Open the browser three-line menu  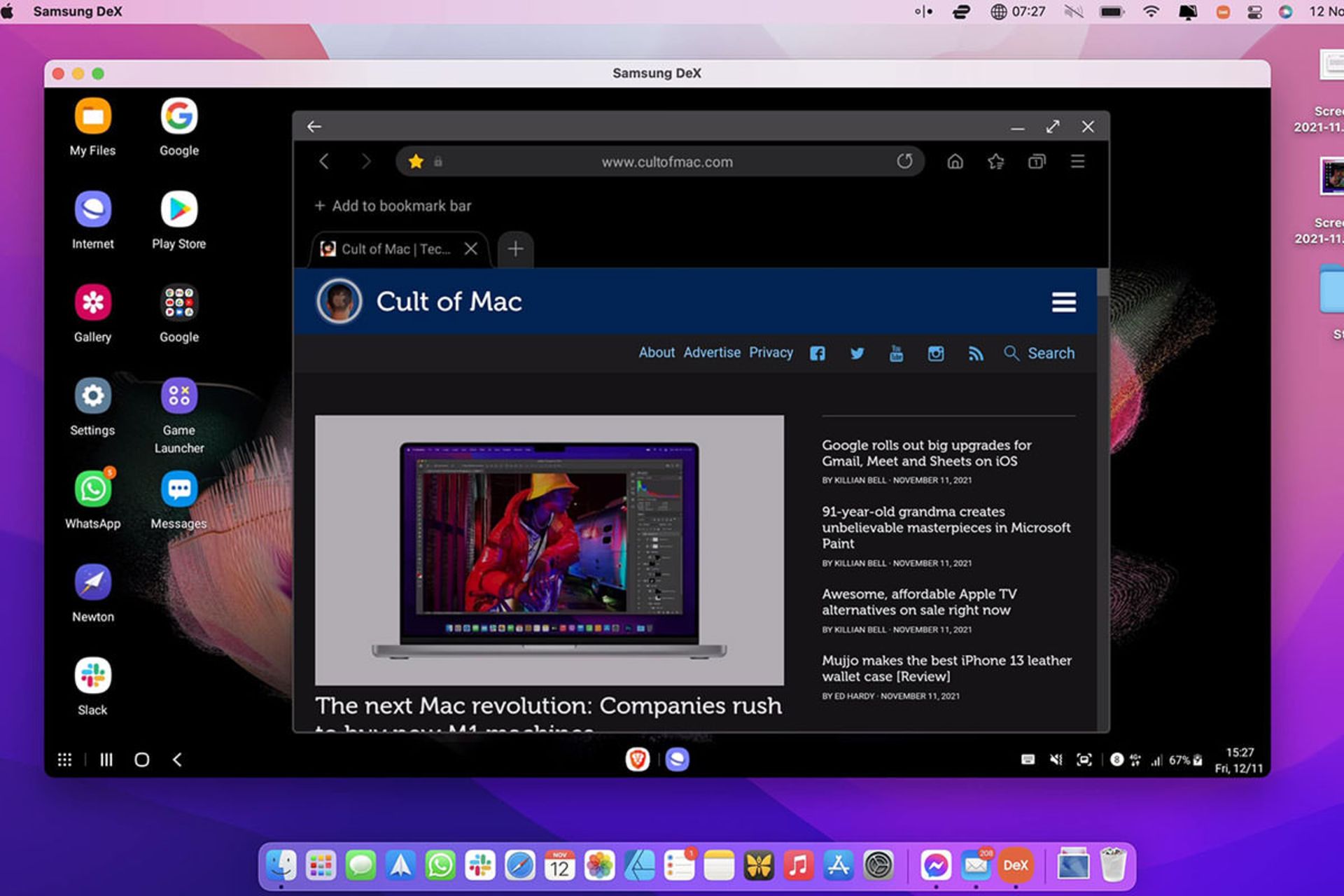click(x=1077, y=162)
